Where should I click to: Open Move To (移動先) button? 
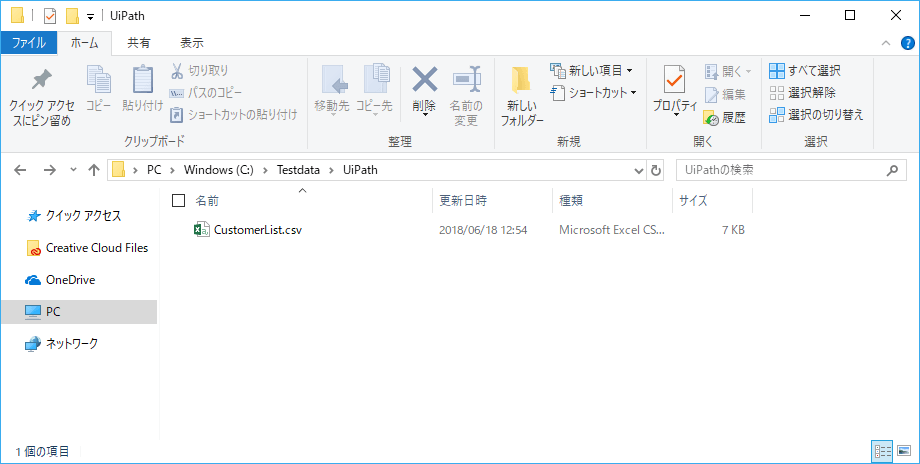[332, 90]
